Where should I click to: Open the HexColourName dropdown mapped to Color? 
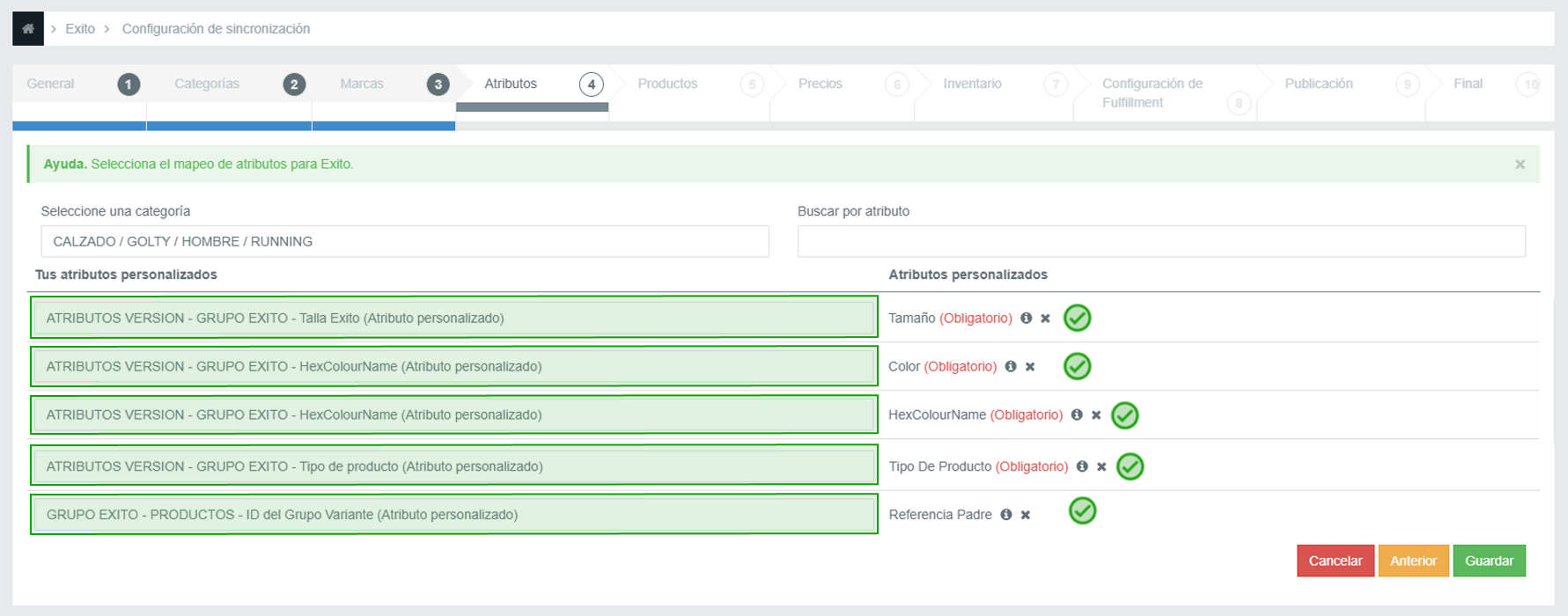(454, 366)
